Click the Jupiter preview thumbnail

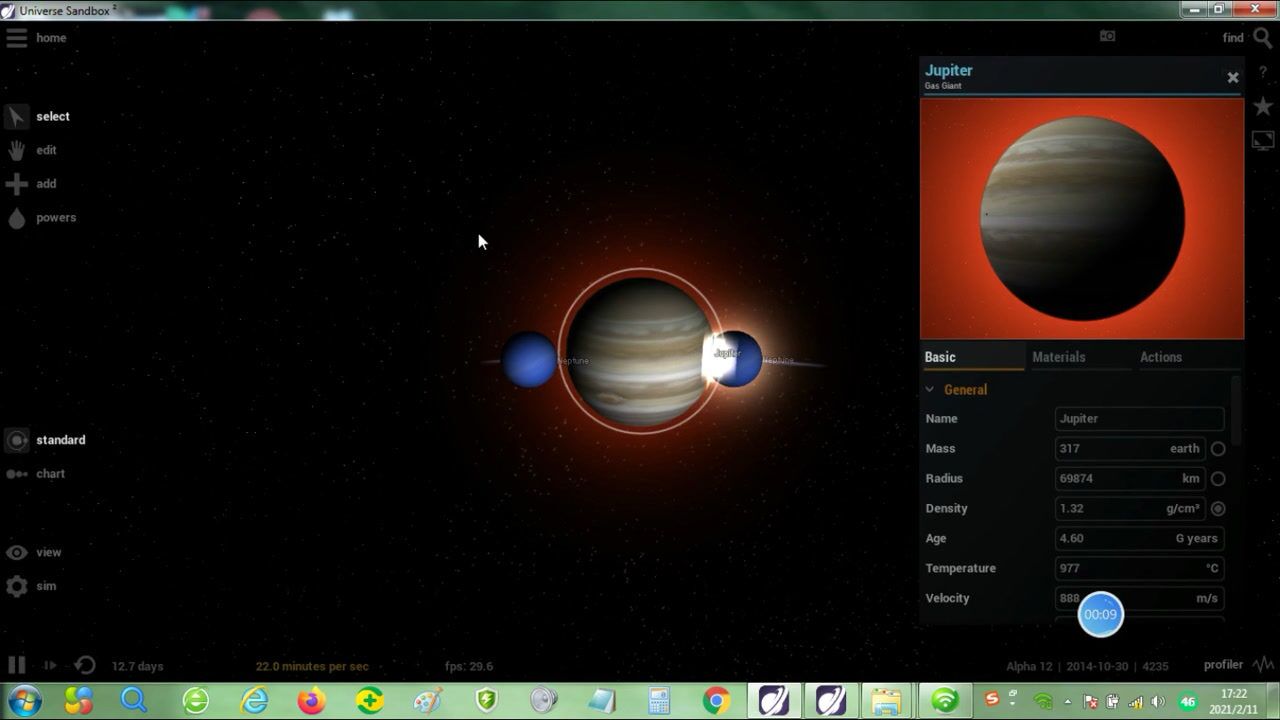pos(1082,218)
